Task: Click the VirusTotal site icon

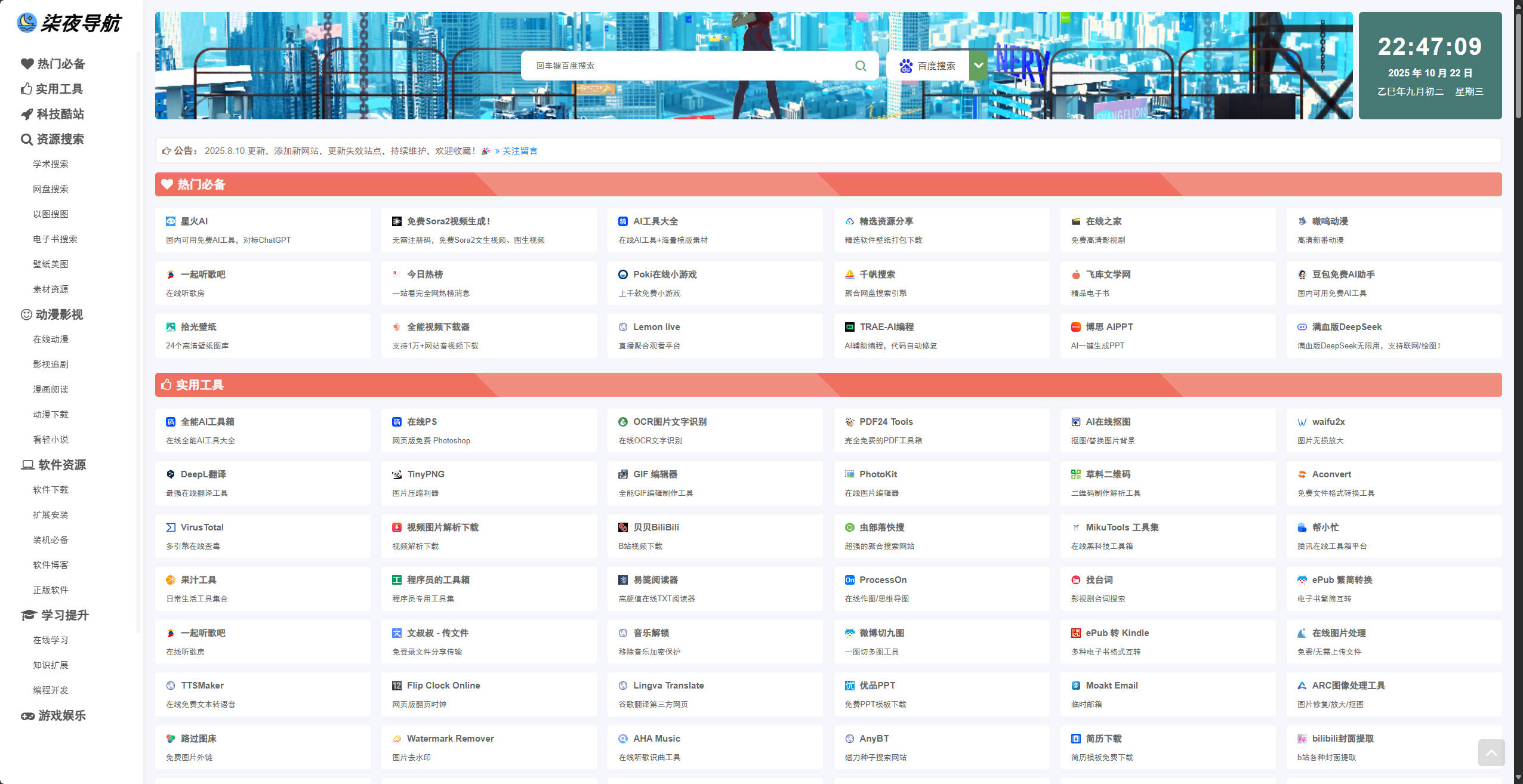Action: tap(171, 527)
